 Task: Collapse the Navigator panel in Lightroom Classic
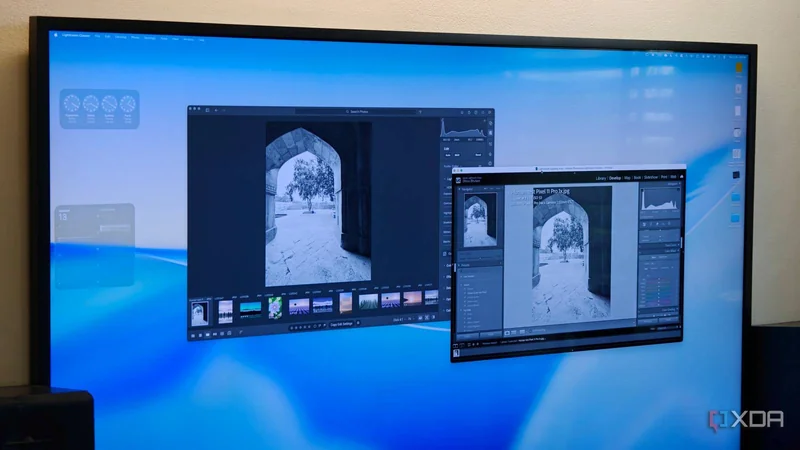tap(459, 189)
